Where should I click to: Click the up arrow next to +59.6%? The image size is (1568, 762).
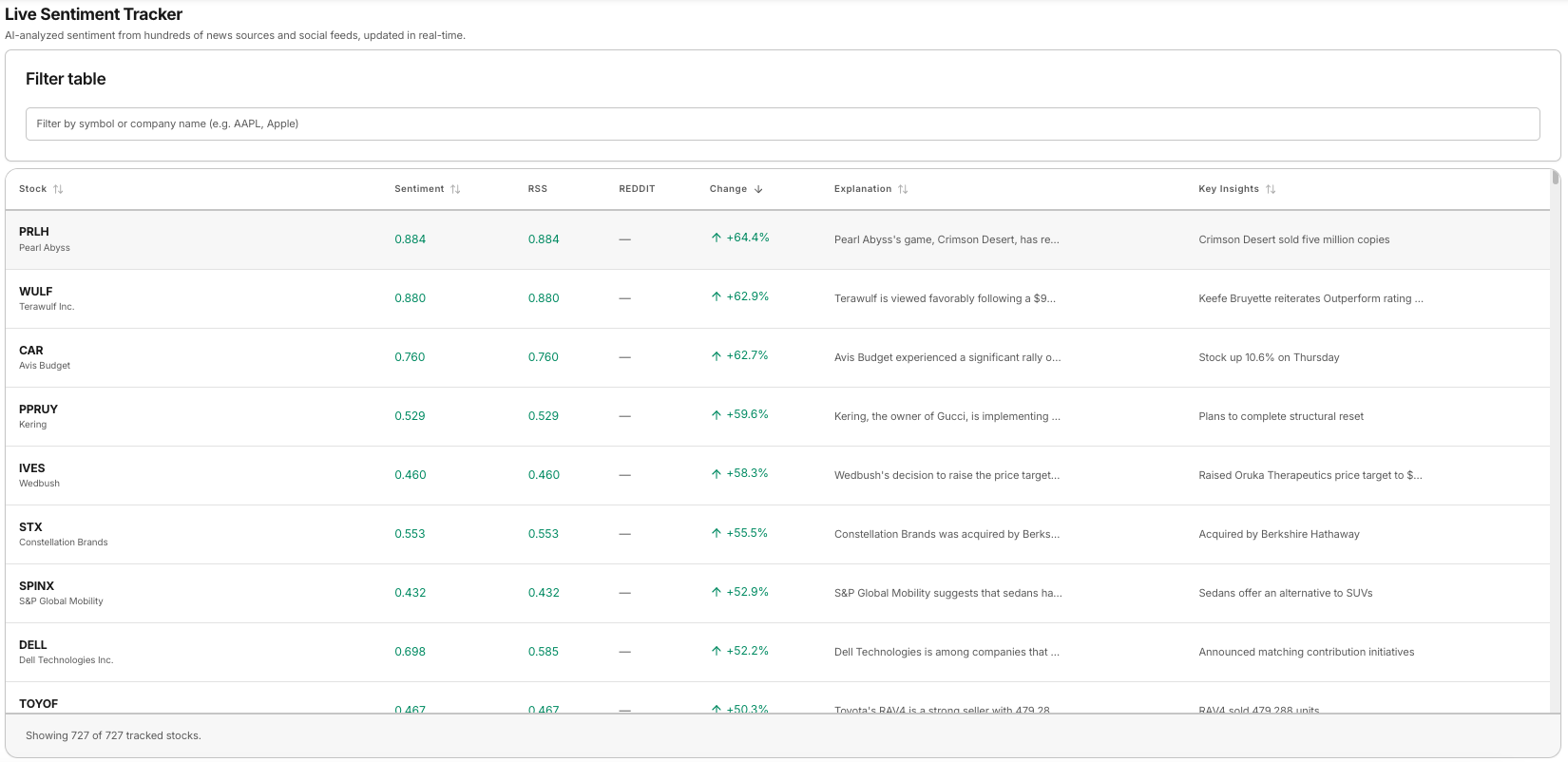(717, 414)
